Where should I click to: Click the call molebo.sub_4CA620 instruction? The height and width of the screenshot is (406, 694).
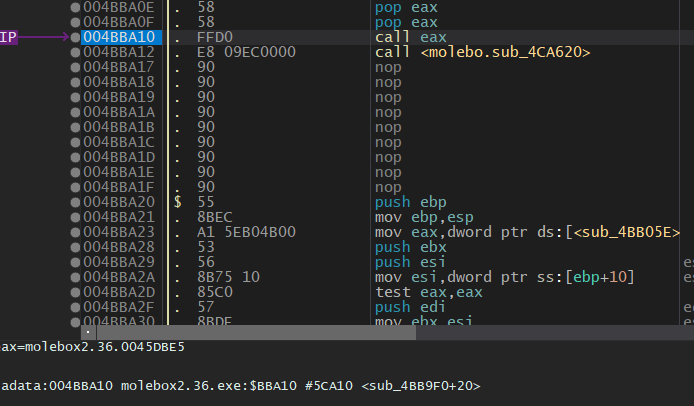tap(482, 52)
